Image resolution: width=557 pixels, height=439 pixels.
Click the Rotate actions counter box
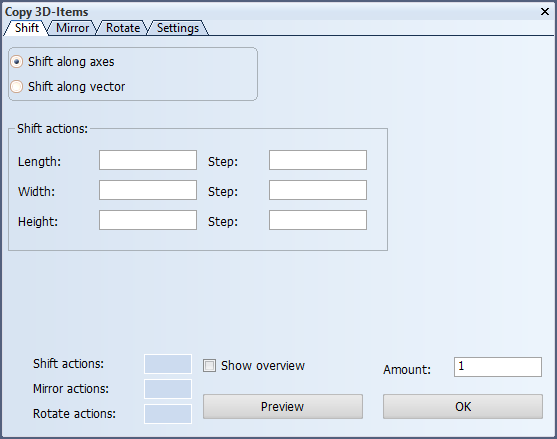pyautogui.click(x=168, y=414)
